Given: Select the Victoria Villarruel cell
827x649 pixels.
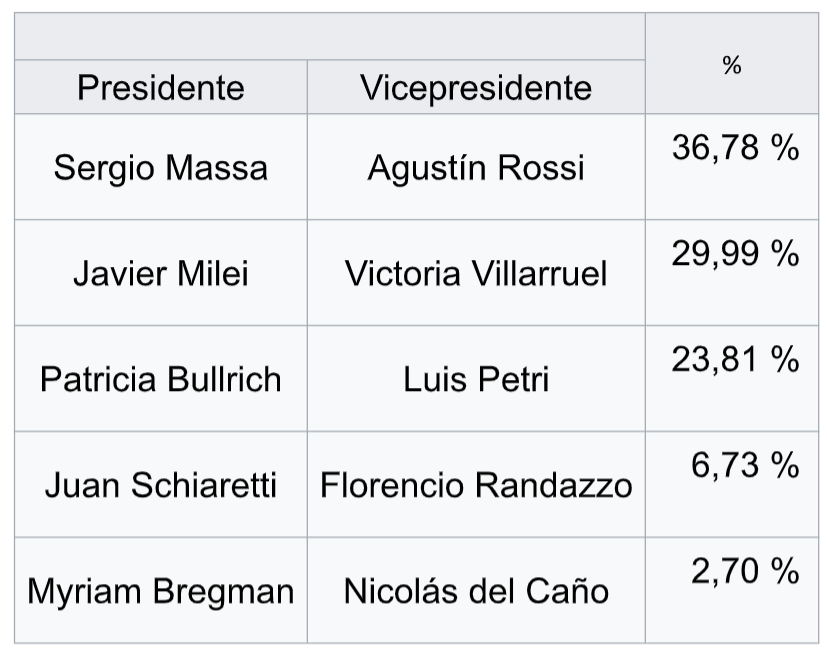Looking at the screenshot, I should pos(475,273).
